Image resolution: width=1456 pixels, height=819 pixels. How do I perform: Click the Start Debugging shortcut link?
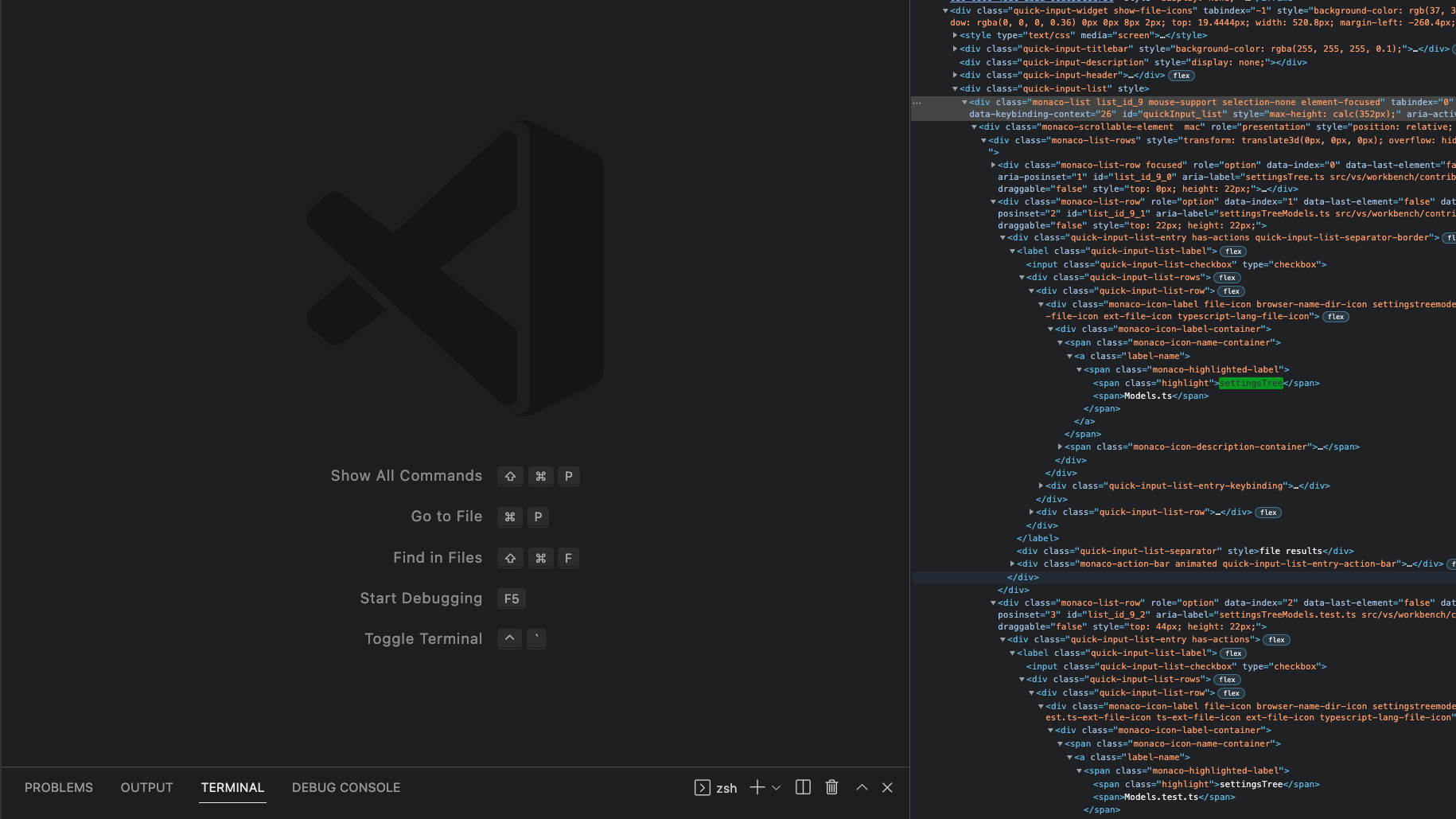pos(421,598)
